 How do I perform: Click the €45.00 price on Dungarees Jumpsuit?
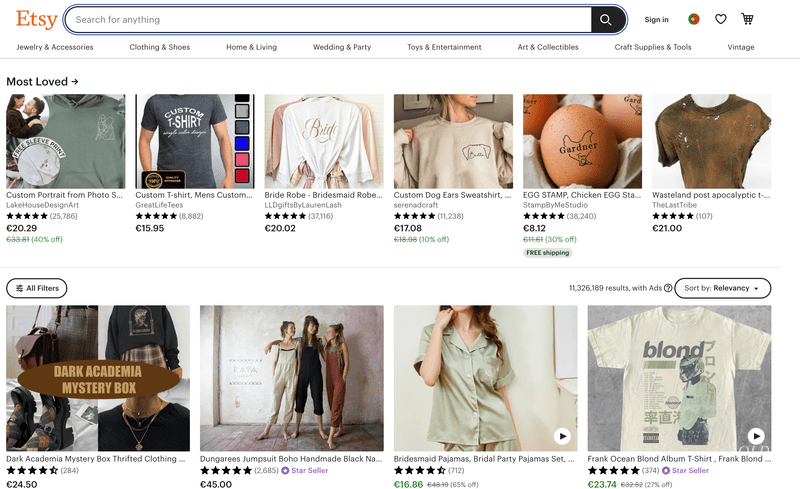coord(216,484)
